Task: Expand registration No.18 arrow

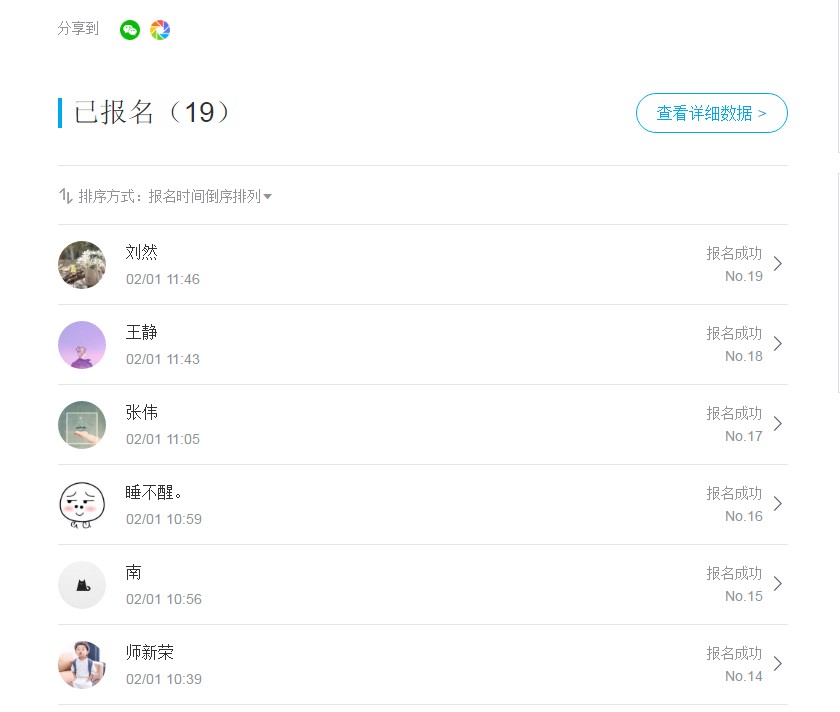Action: click(x=778, y=343)
